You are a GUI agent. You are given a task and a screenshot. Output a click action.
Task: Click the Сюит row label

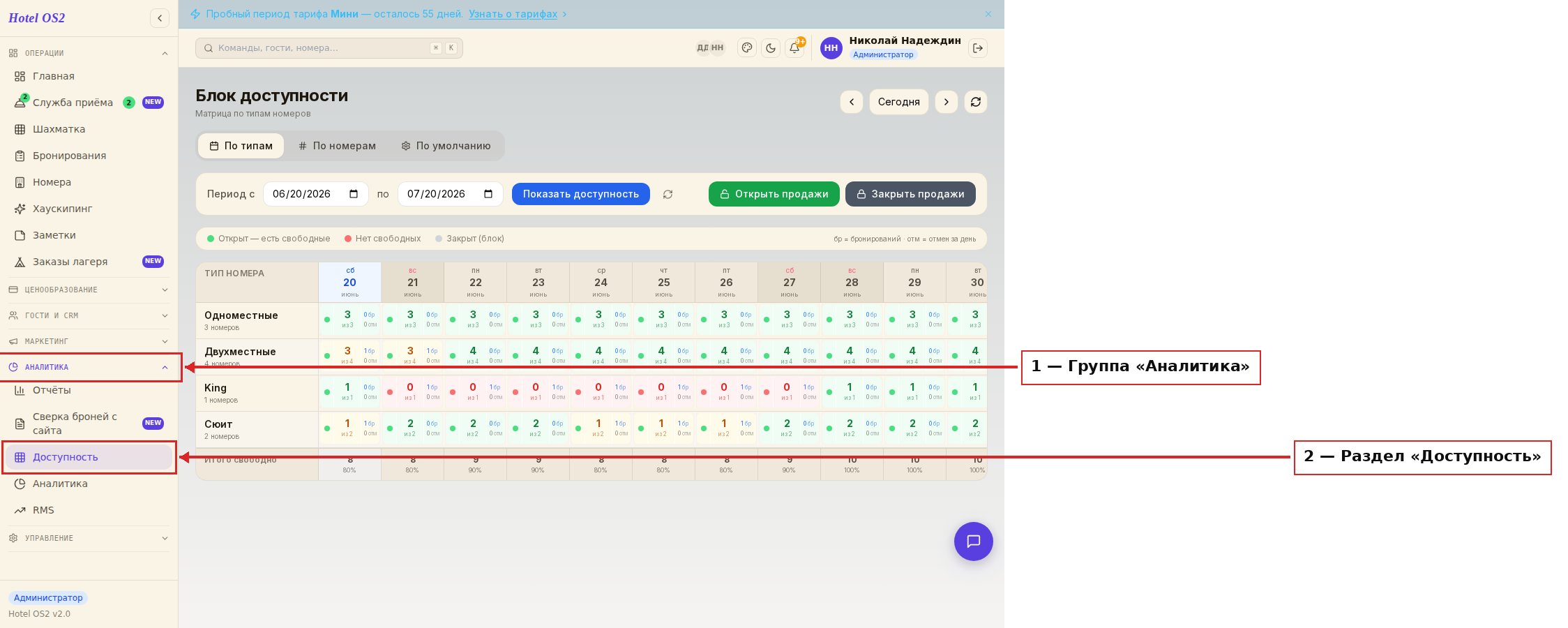point(218,424)
